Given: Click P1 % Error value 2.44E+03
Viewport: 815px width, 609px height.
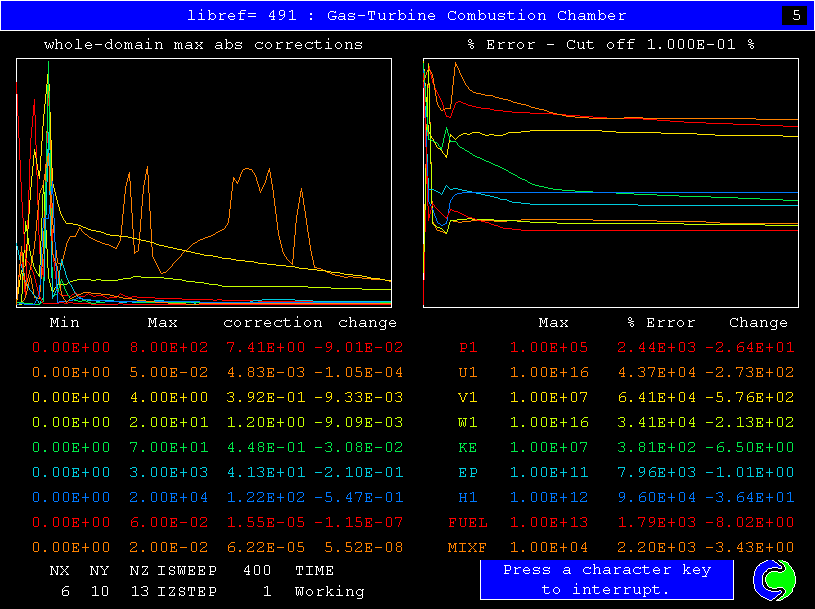Looking at the screenshot, I should (x=656, y=348).
